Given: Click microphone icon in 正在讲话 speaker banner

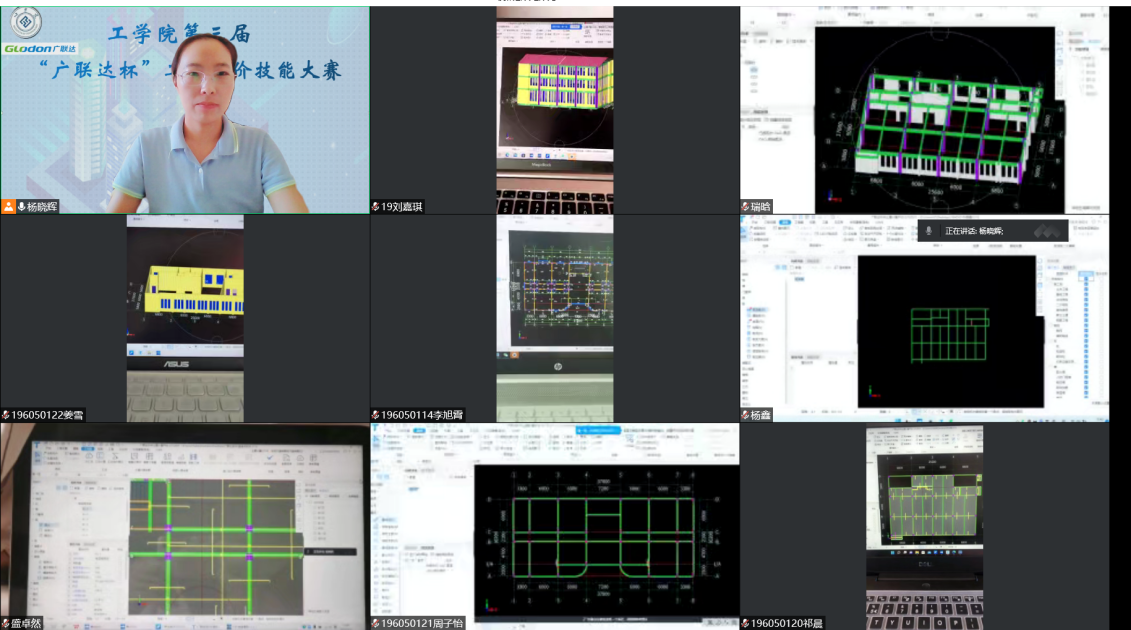Looking at the screenshot, I should tap(929, 230).
